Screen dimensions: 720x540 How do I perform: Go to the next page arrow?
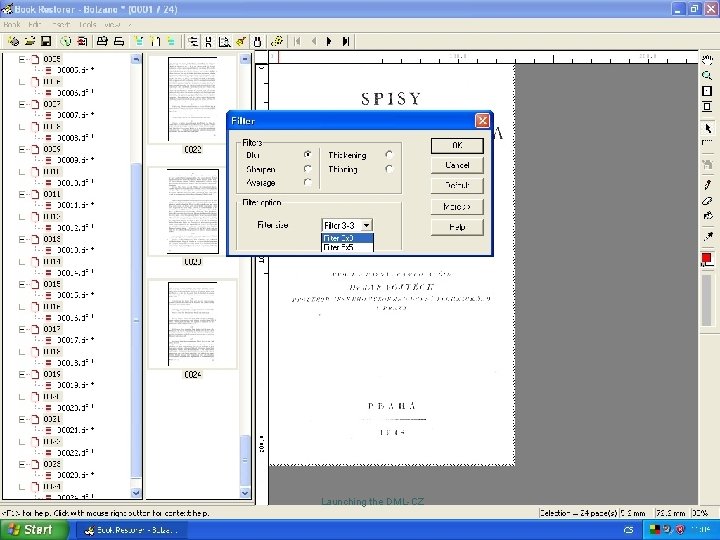click(329, 41)
